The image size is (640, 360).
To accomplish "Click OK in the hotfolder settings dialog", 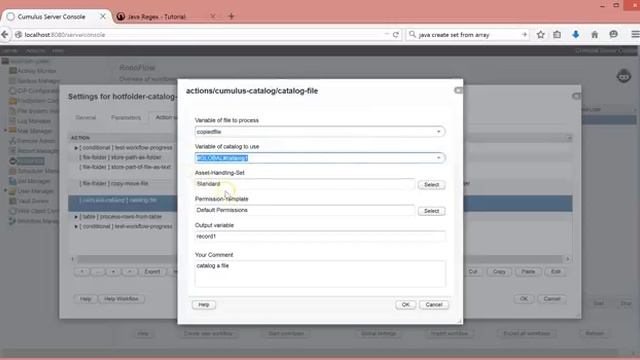I will coord(524,299).
